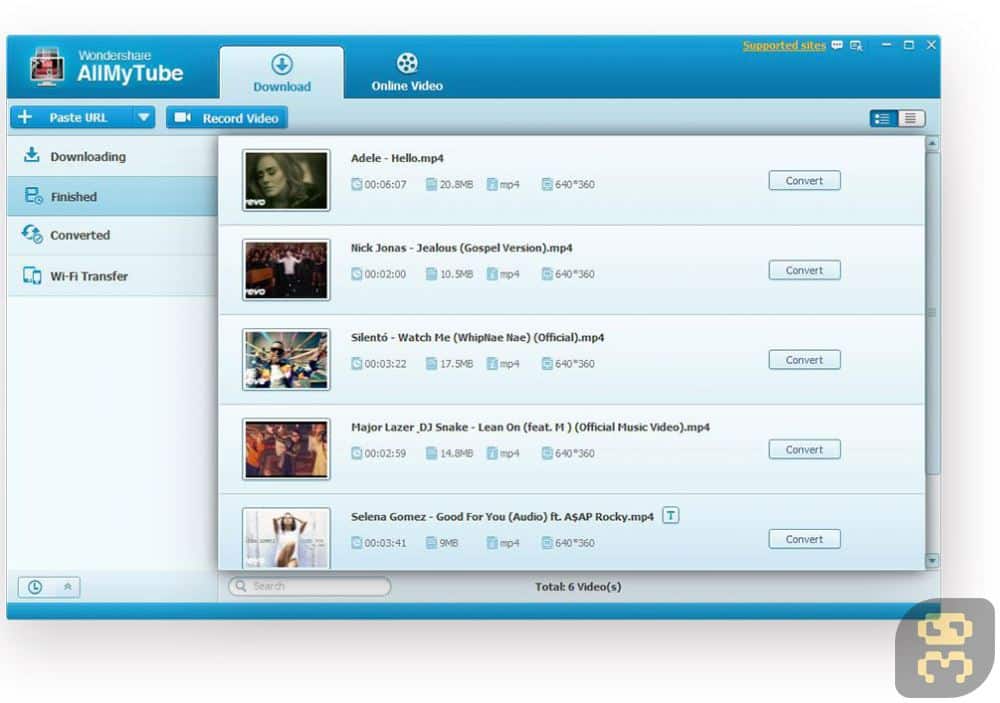Image resolution: width=1000 pixels, height=703 pixels.
Task: Click the Major Lazer - Lean On file name
Action: (530, 427)
